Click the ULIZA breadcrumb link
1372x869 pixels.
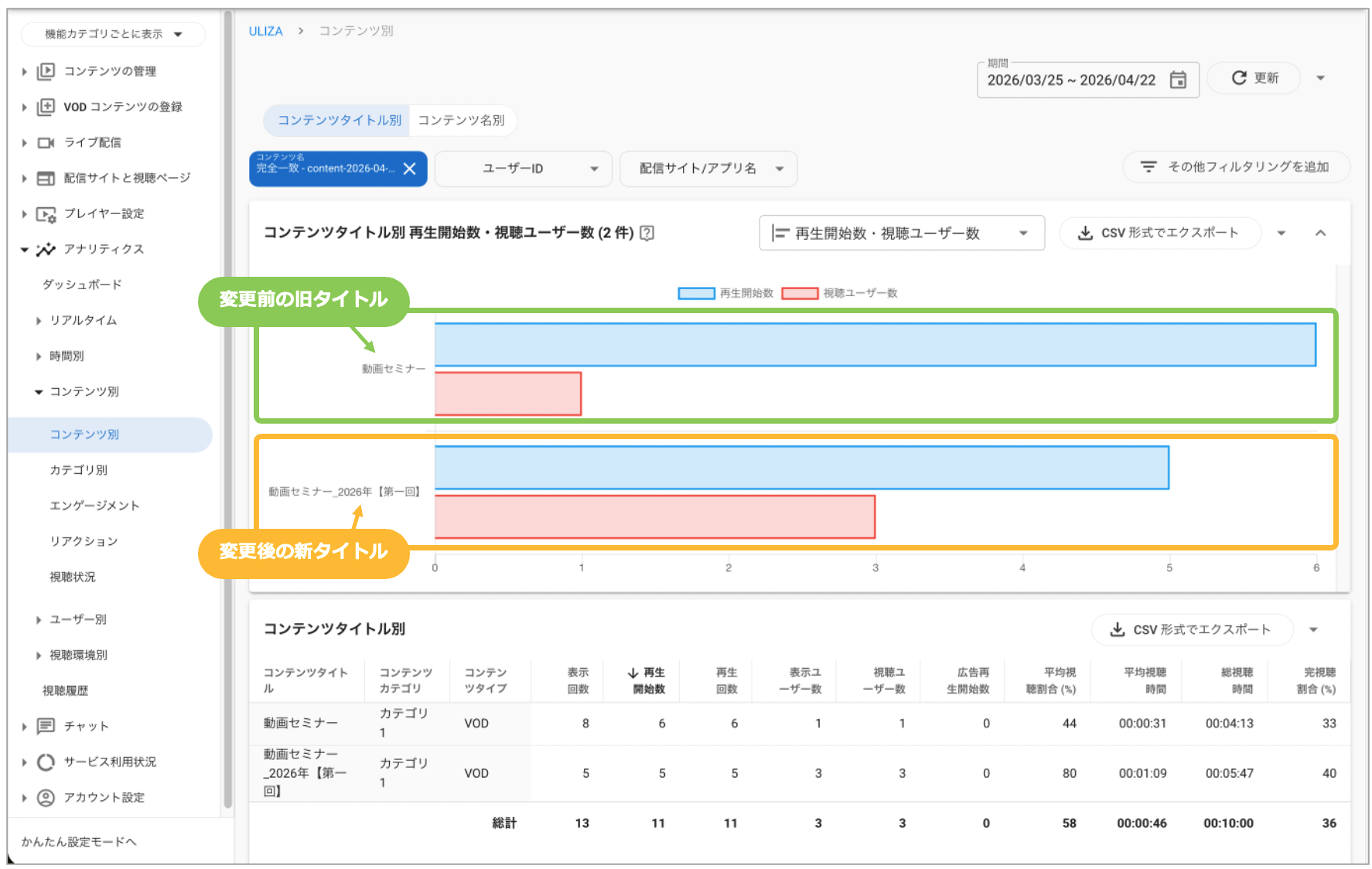(265, 31)
